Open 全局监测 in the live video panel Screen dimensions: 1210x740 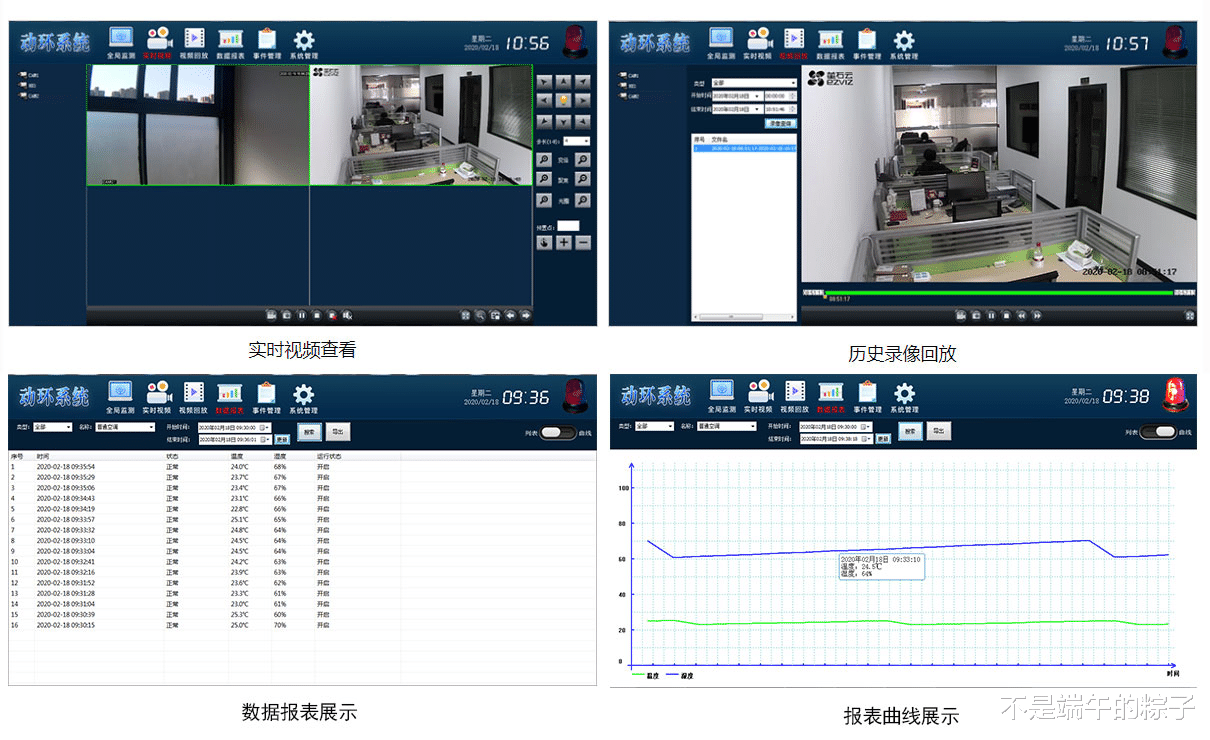(121, 44)
